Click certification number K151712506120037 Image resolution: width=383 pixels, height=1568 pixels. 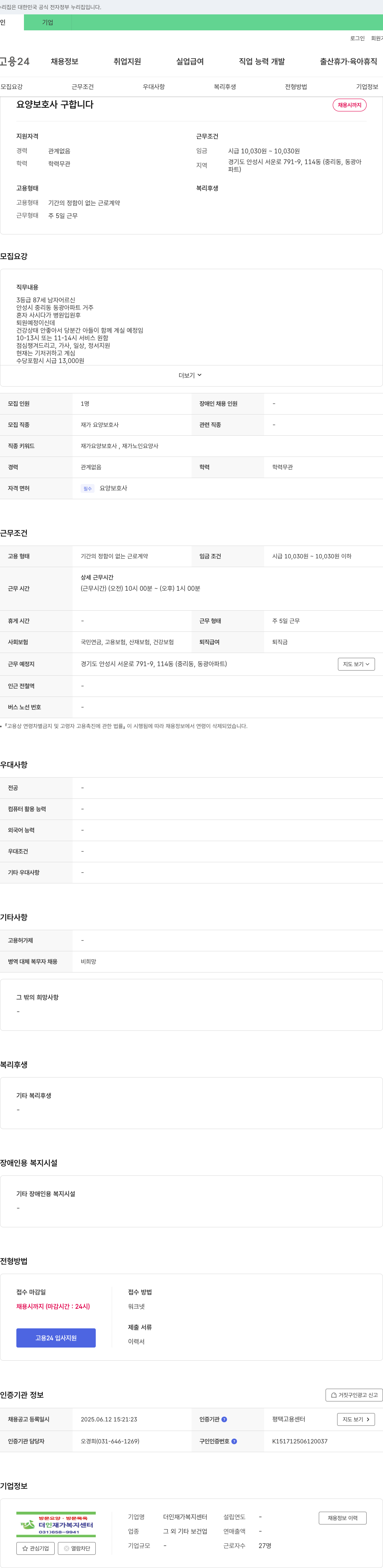300,1441
